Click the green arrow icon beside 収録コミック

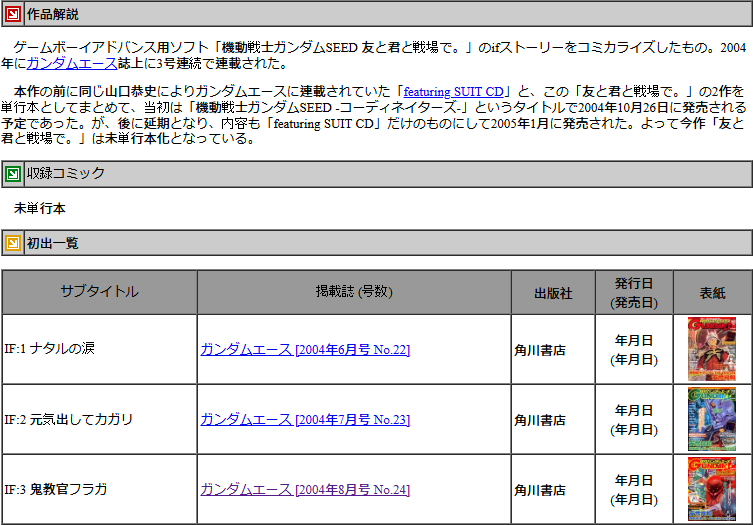pyautogui.click(x=12, y=174)
